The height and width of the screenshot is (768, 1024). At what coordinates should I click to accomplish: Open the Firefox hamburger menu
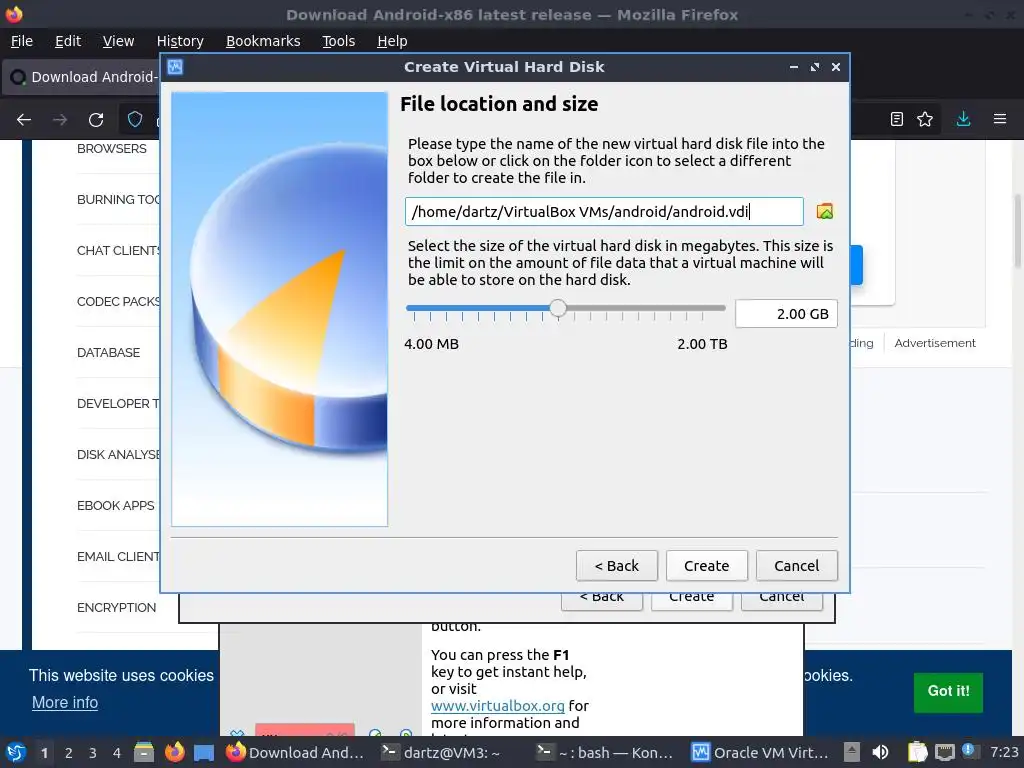1000,119
